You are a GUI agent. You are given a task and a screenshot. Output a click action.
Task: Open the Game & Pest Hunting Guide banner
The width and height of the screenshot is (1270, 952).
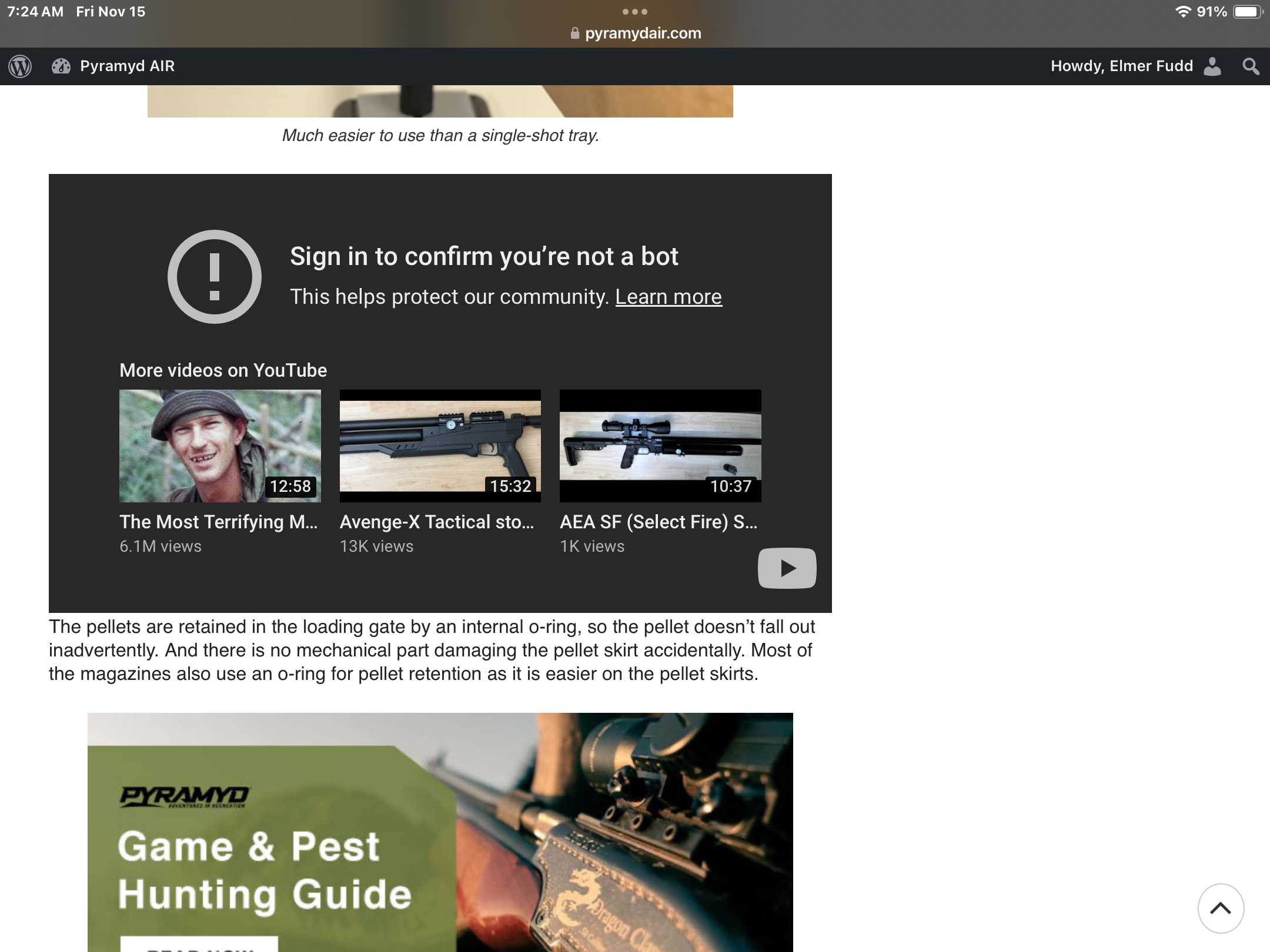coord(440,832)
